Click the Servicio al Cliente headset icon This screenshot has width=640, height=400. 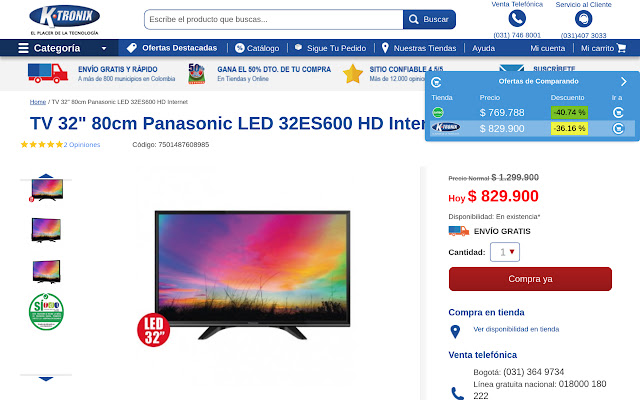click(x=583, y=19)
